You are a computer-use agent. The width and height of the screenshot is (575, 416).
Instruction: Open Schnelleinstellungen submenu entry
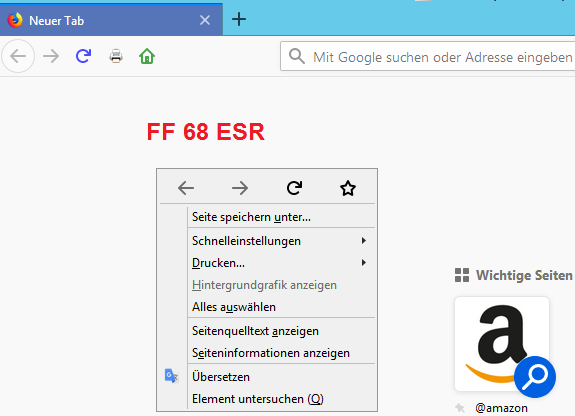281,241
